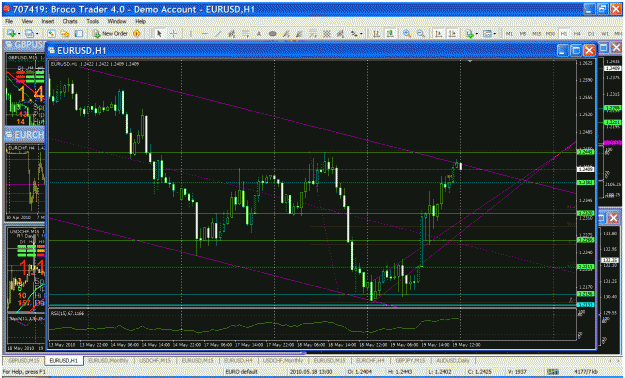Expand the Indicators dropdown arrow

click(477, 33)
